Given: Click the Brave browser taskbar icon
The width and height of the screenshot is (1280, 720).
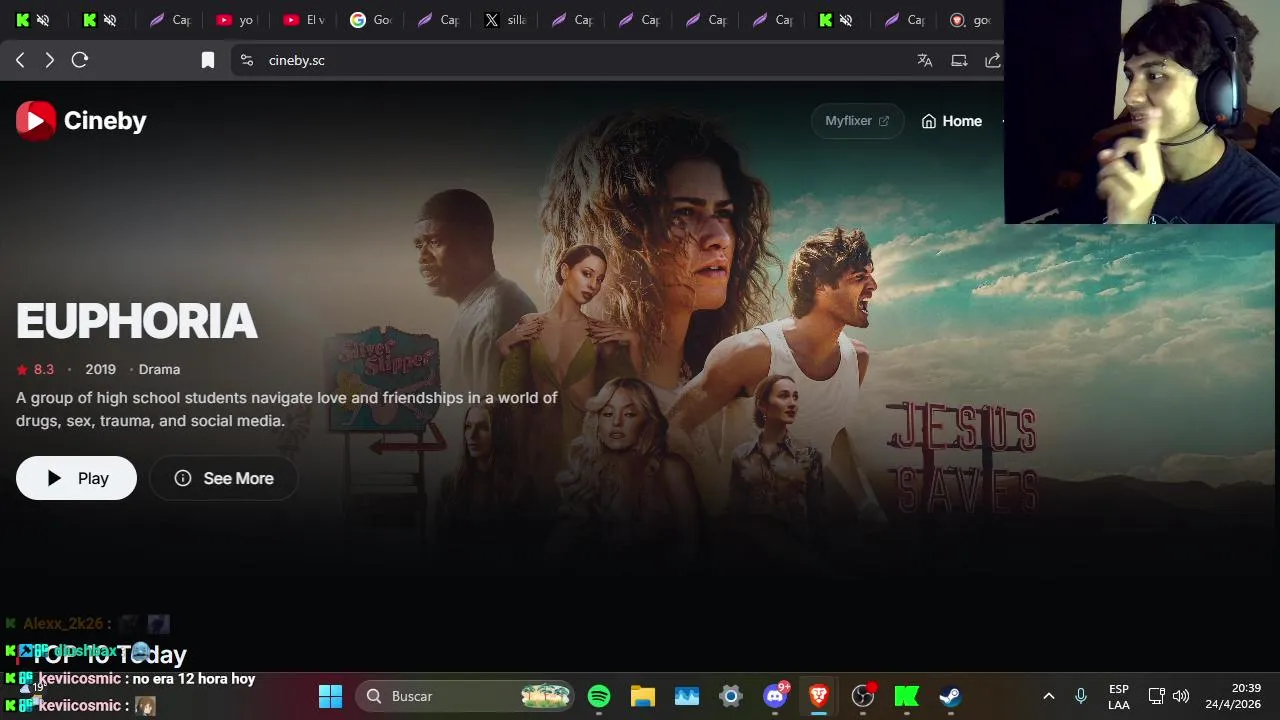Looking at the screenshot, I should click(819, 696).
